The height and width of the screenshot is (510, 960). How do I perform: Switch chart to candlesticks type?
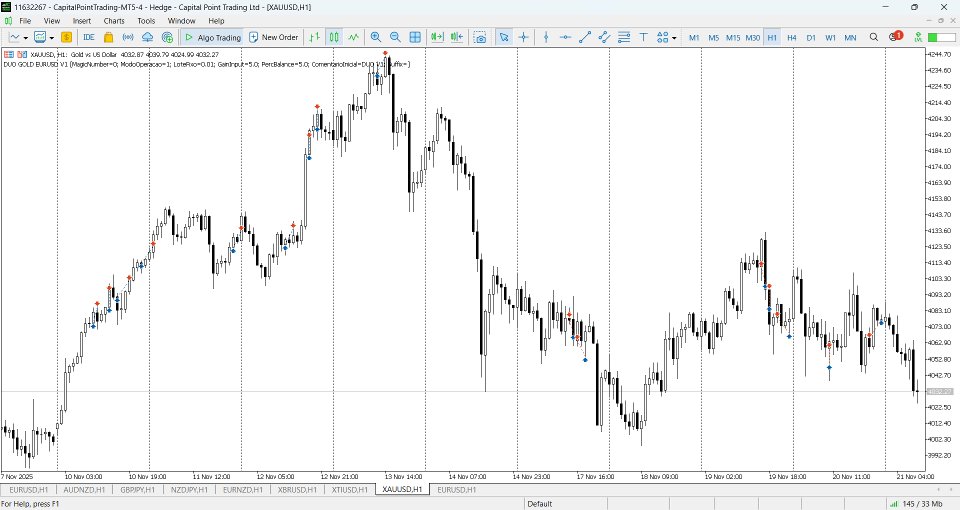point(334,37)
